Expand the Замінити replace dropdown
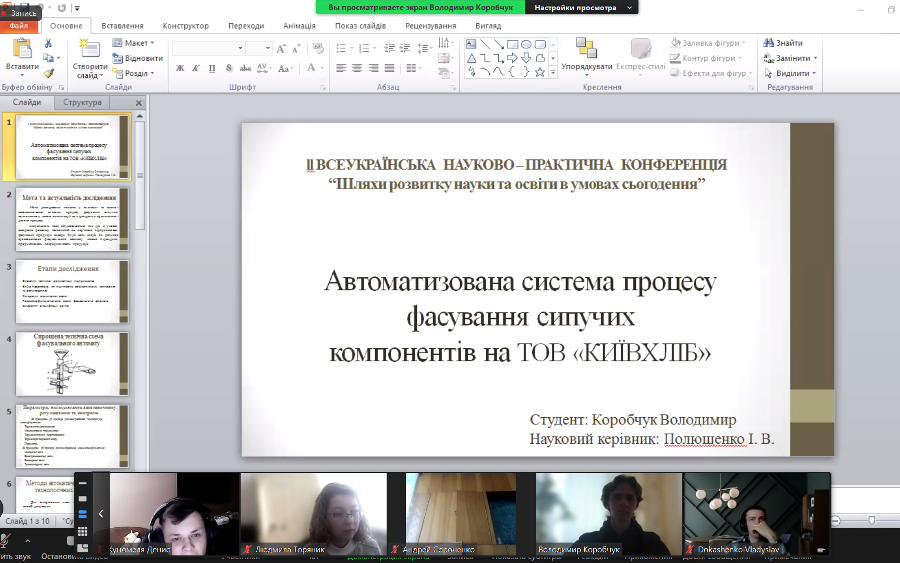The width and height of the screenshot is (900, 563). click(815, 58)
